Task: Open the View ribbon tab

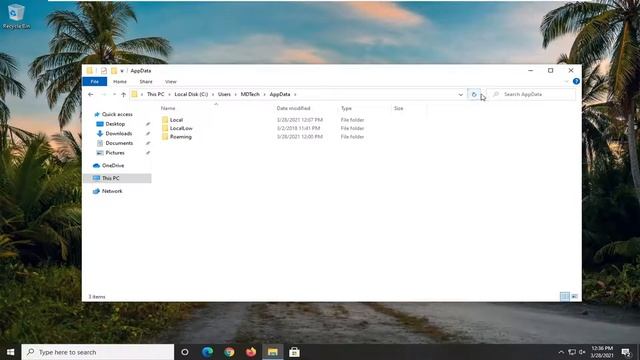Action: coord(171,82)
